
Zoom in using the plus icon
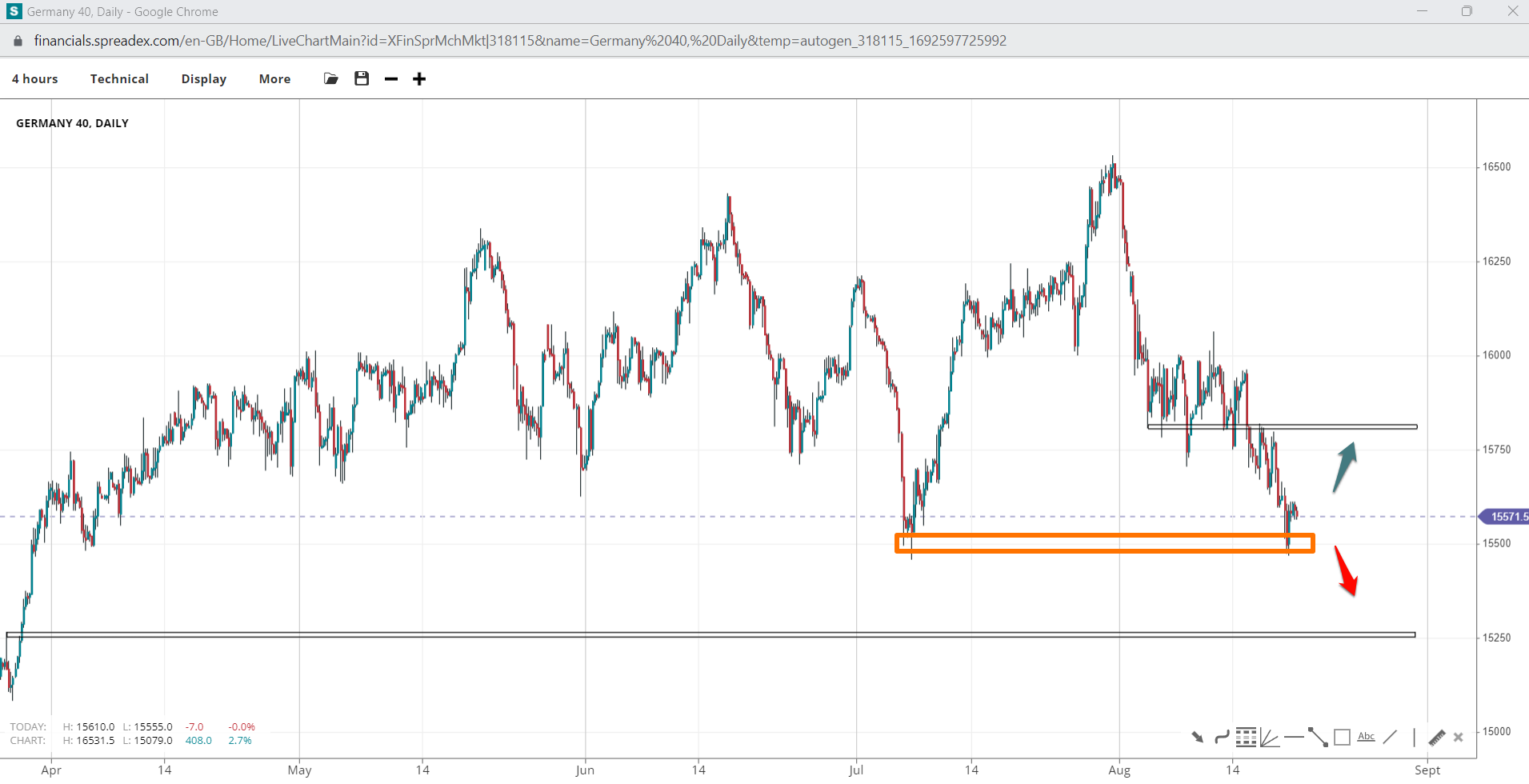pos(419,78)
